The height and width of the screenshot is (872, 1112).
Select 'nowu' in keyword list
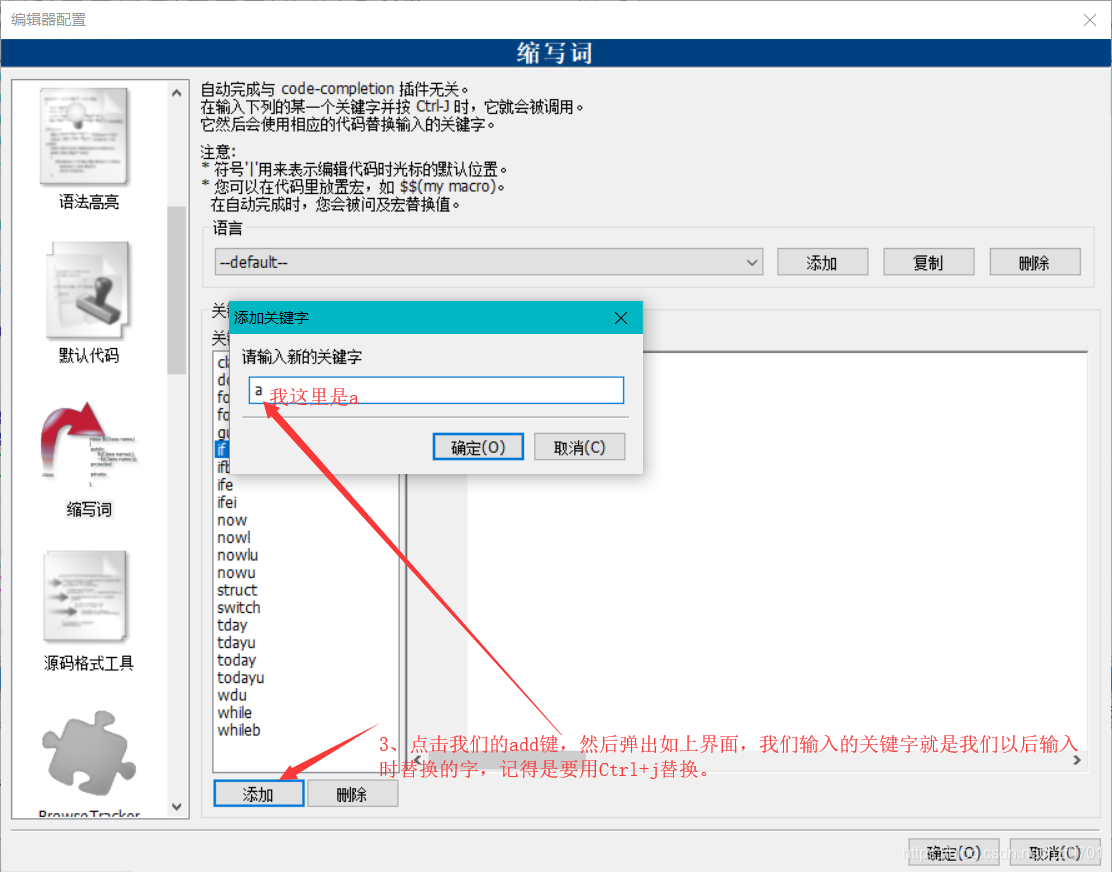coord(236,573)
